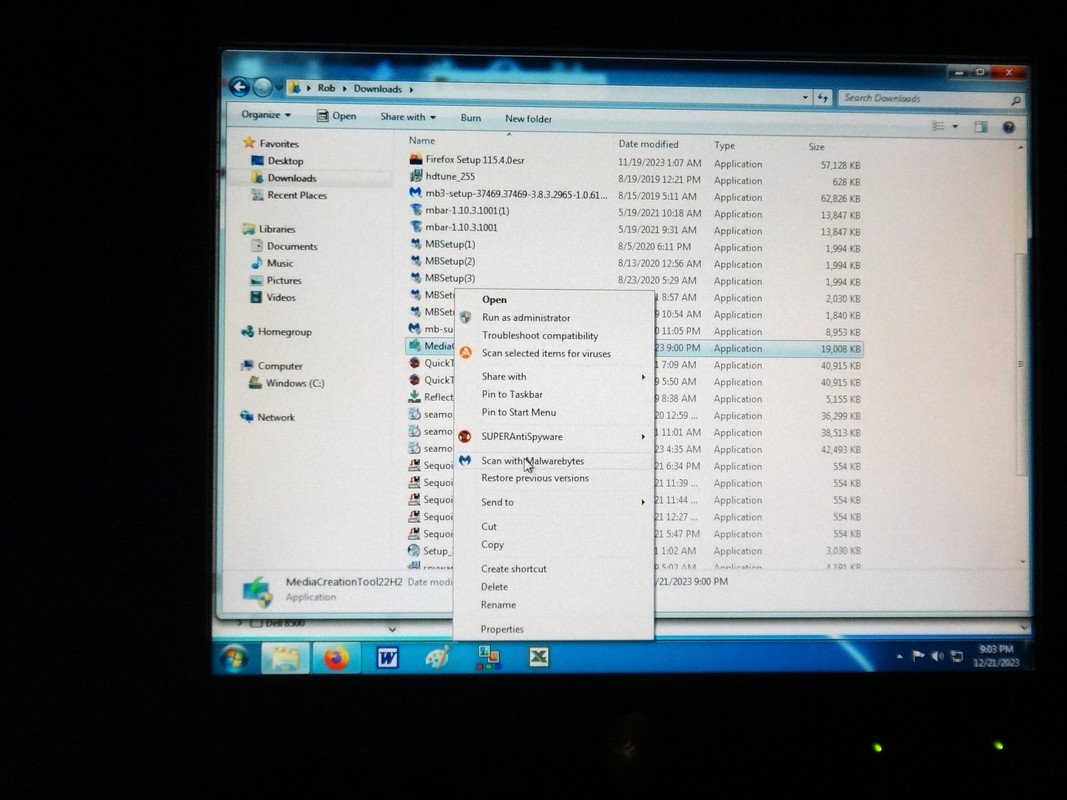Click the New folder button
Screen dimensions: 1067x800
click(x=528, y=119)
